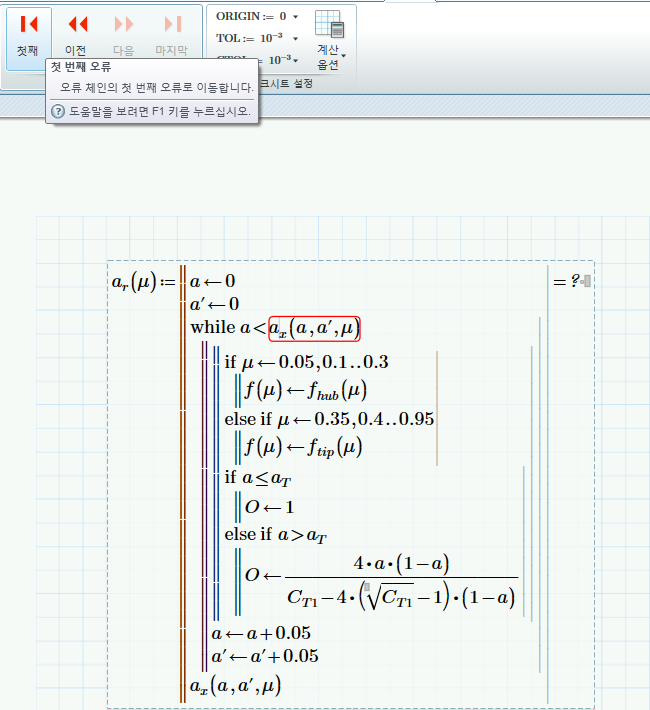Click the TOL := 10⁻³ setting text
Image resolution: width=650 pixels, height=710 pixels.
[x=249, y=38]
